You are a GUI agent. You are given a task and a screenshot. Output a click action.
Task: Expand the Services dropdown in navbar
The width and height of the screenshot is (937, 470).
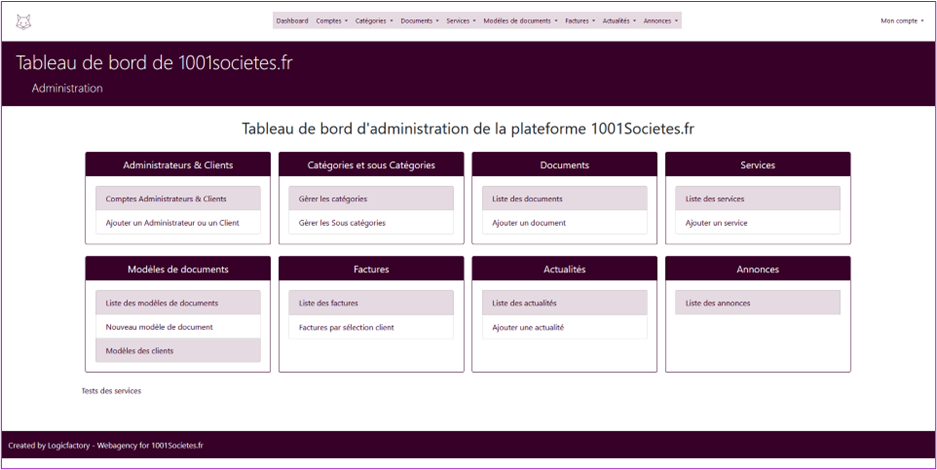[461, 21]
